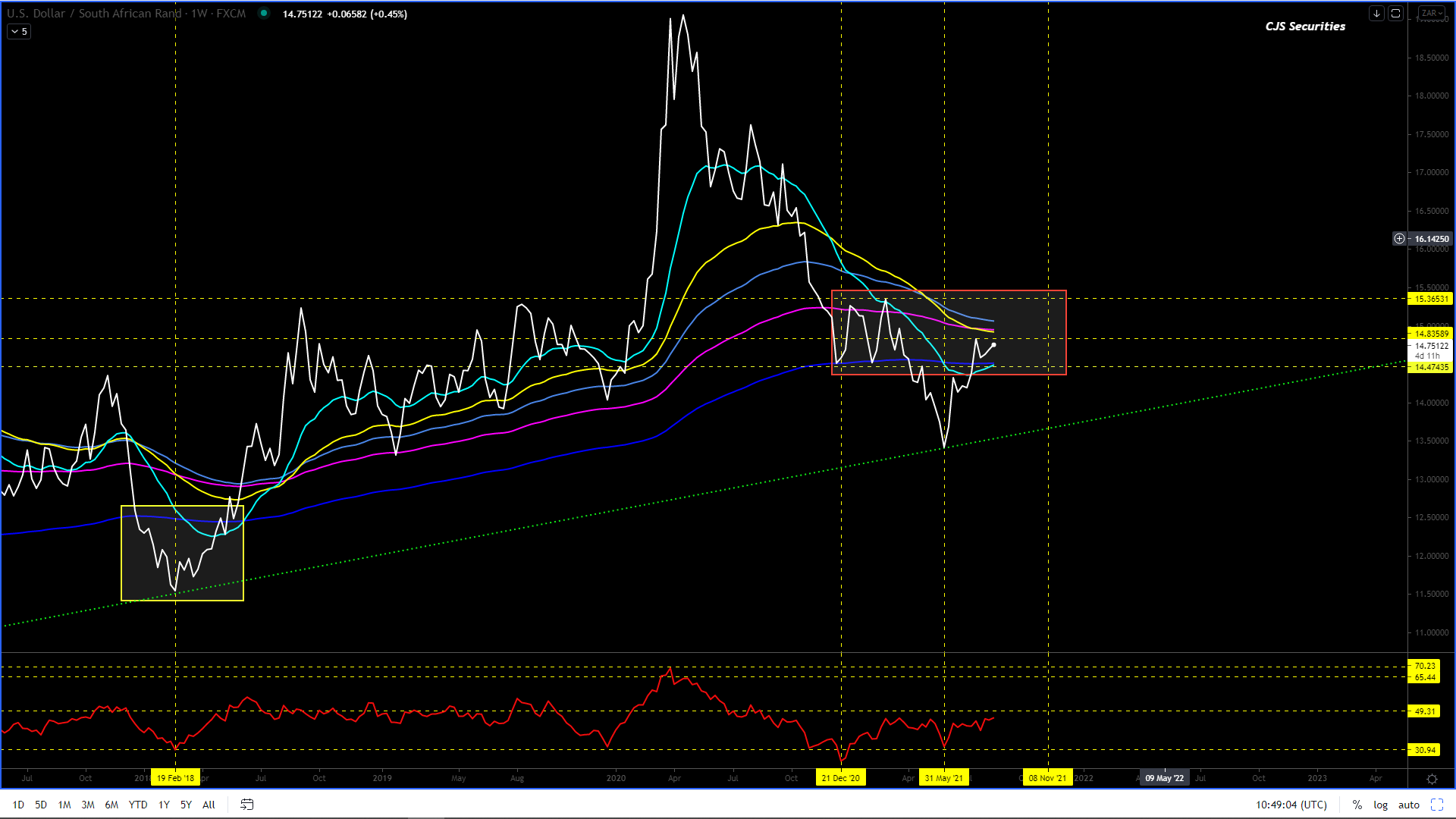Toggle log scale mode
The width and height of the screenshot is (1456, 819).
[x=1380, y=805]
